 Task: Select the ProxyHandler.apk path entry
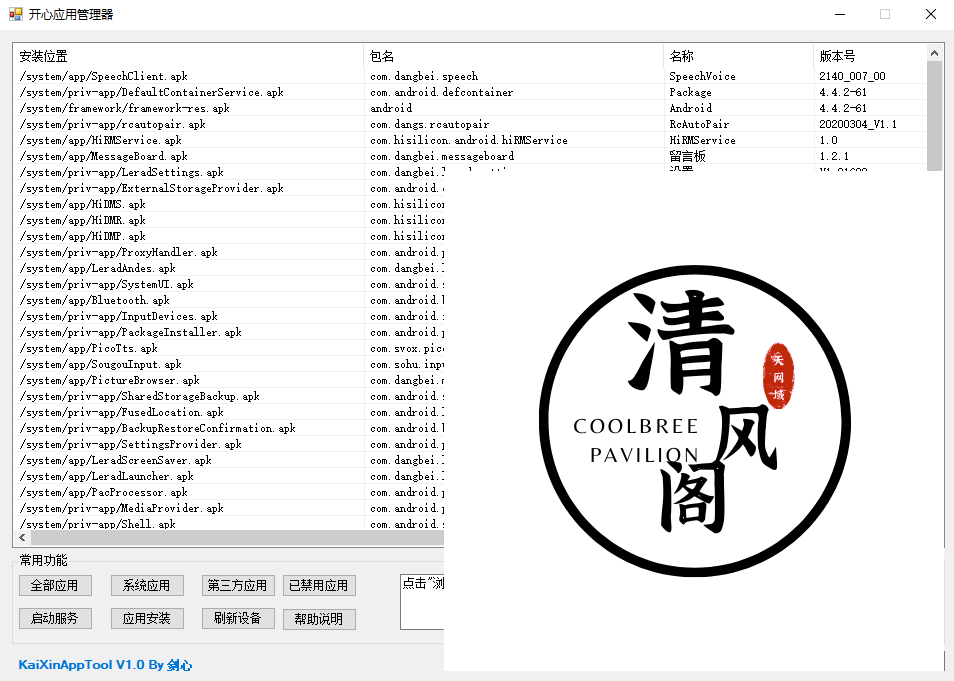coord(119,253)
